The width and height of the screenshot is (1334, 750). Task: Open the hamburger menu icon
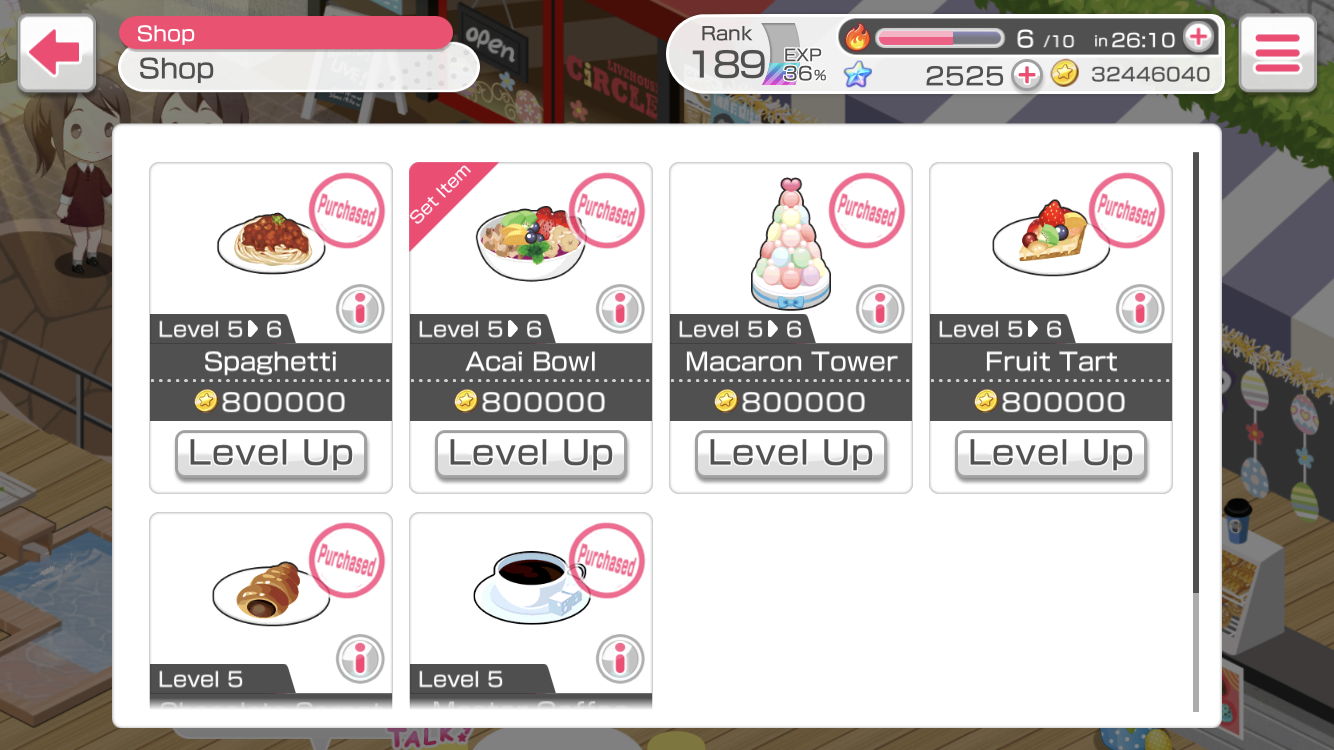point(1277,53)
